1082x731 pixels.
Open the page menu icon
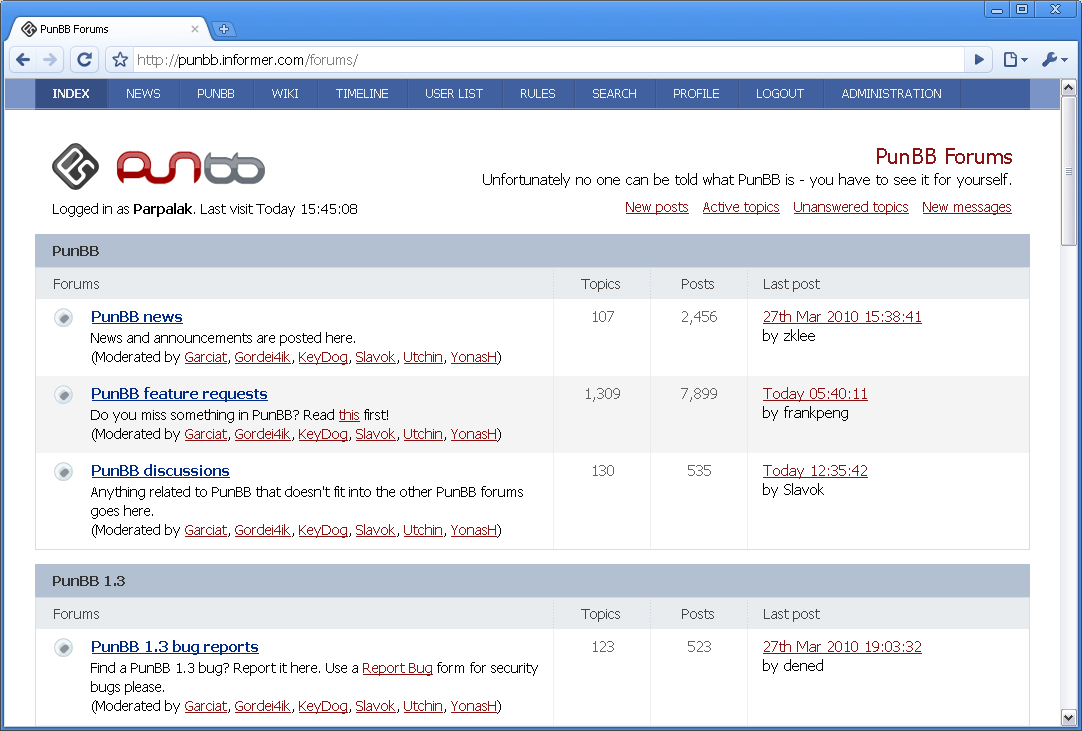[1015, 60]
